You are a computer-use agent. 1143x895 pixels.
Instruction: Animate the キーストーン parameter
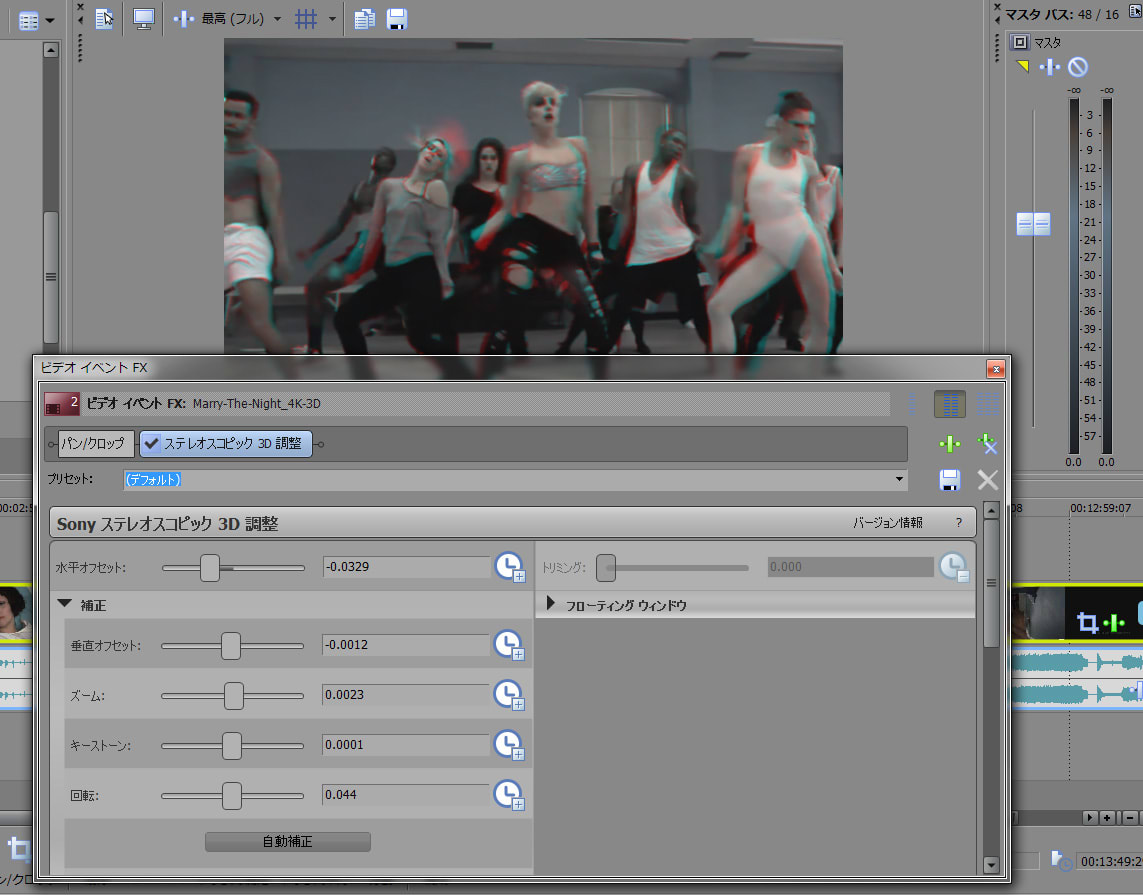click(x=510, y=745)
